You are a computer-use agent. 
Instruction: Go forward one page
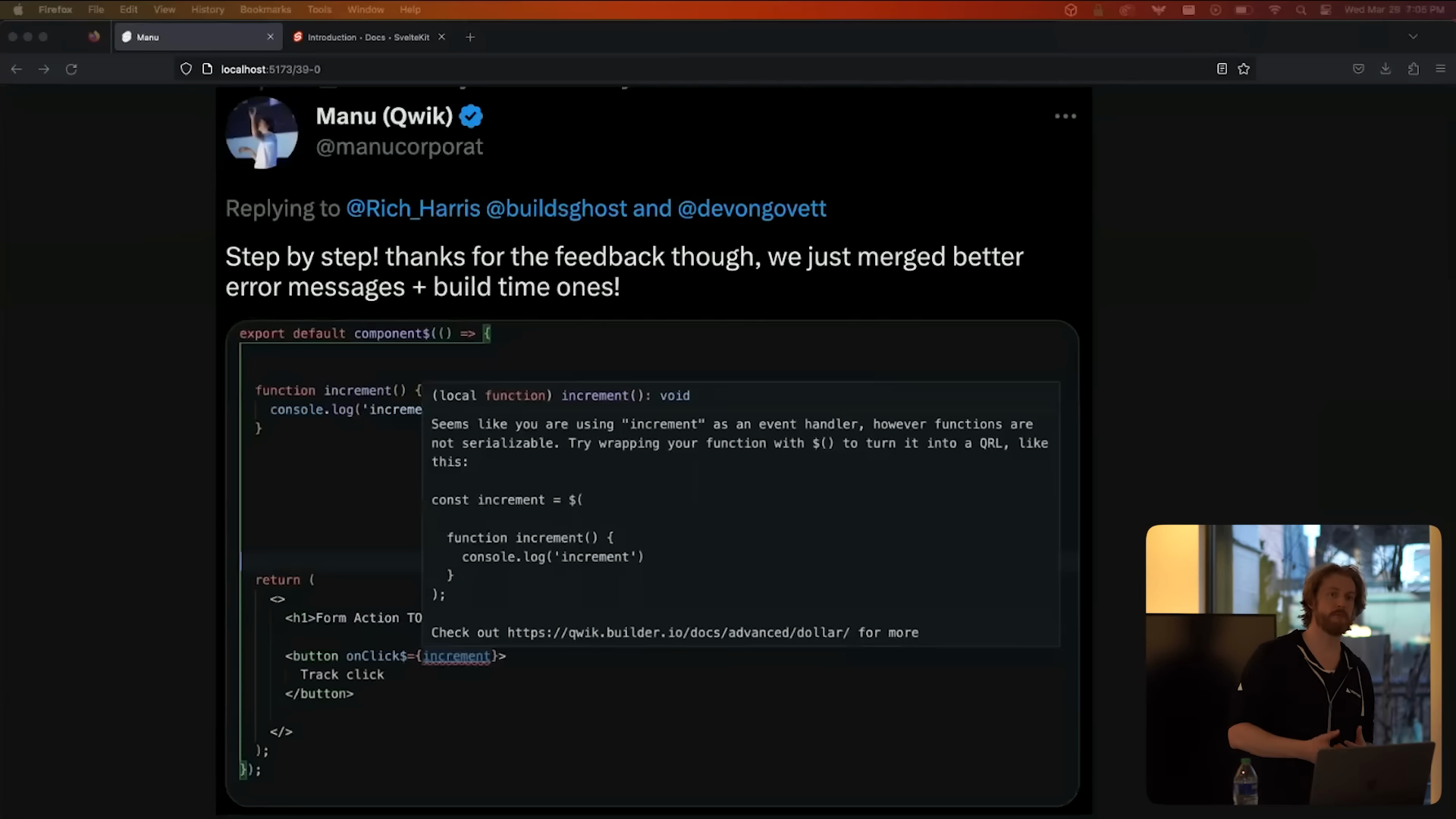(x=44, y=69)
